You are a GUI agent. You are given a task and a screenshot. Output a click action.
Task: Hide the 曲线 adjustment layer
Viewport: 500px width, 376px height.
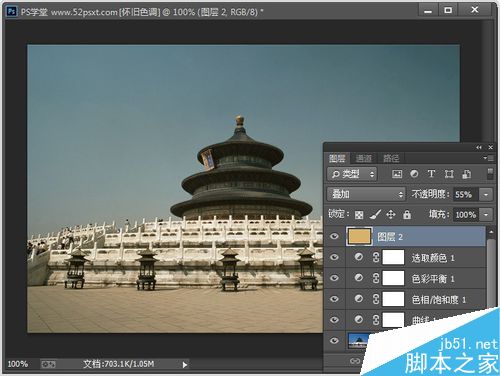[x=334, y=320]
